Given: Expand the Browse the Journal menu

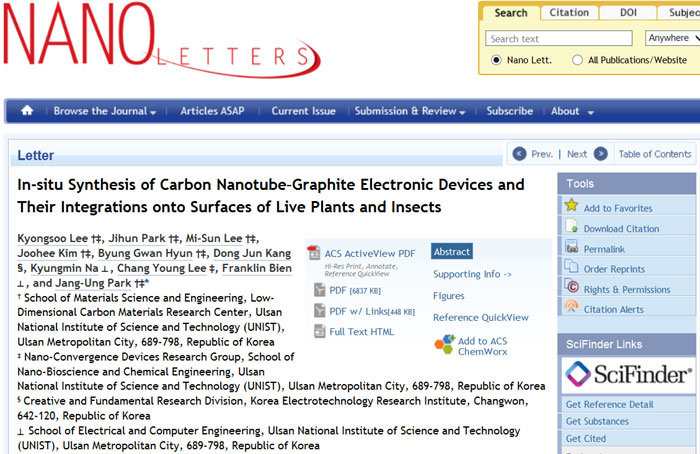Looking at the screenshot, I should point(104,111).
